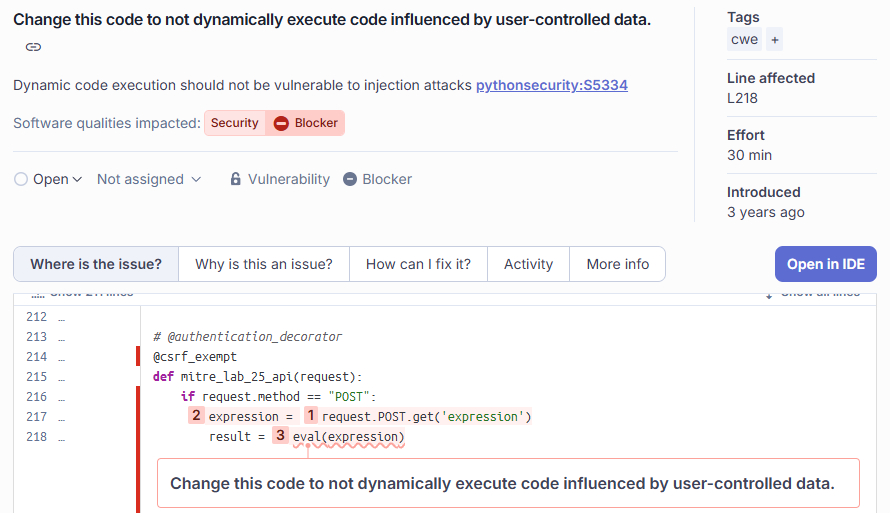Expand hidden lines above line 212
Screen dimensions: 890x513
82,296
